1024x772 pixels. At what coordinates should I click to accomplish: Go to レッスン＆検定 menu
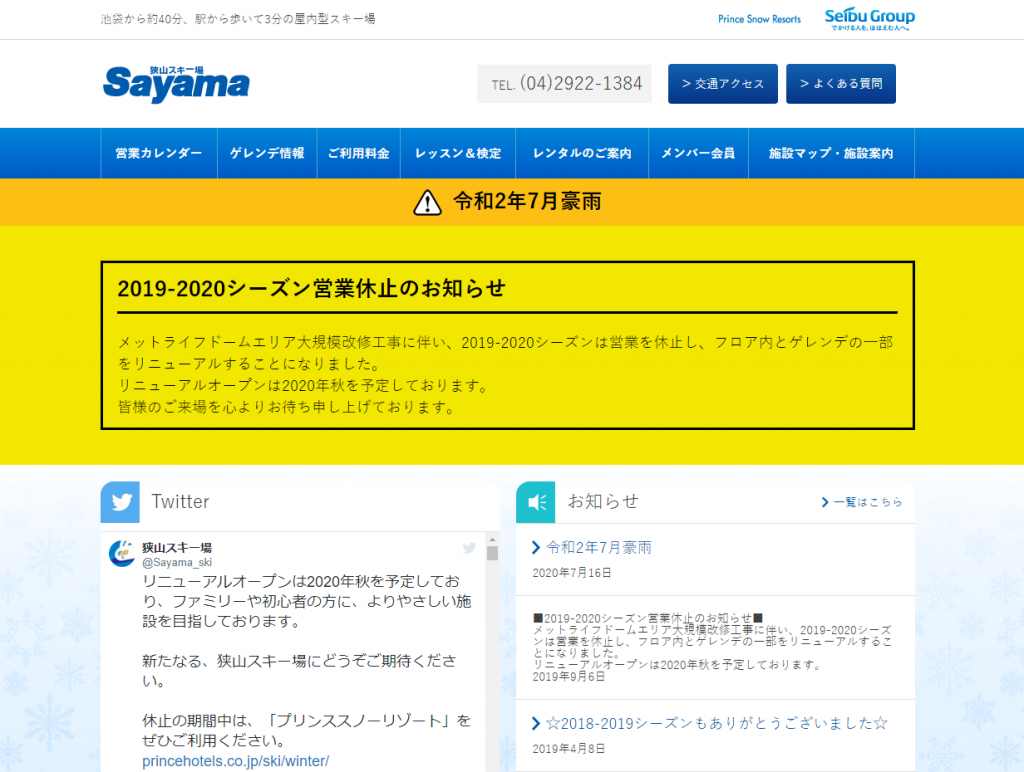(458, 154)
